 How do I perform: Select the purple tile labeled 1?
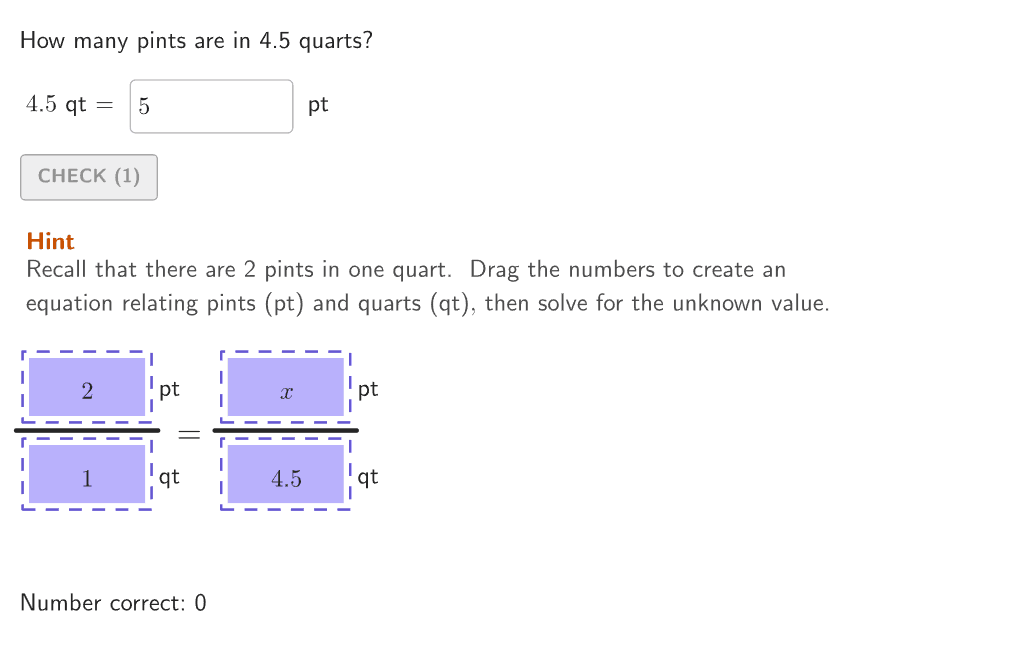(87, 474)
